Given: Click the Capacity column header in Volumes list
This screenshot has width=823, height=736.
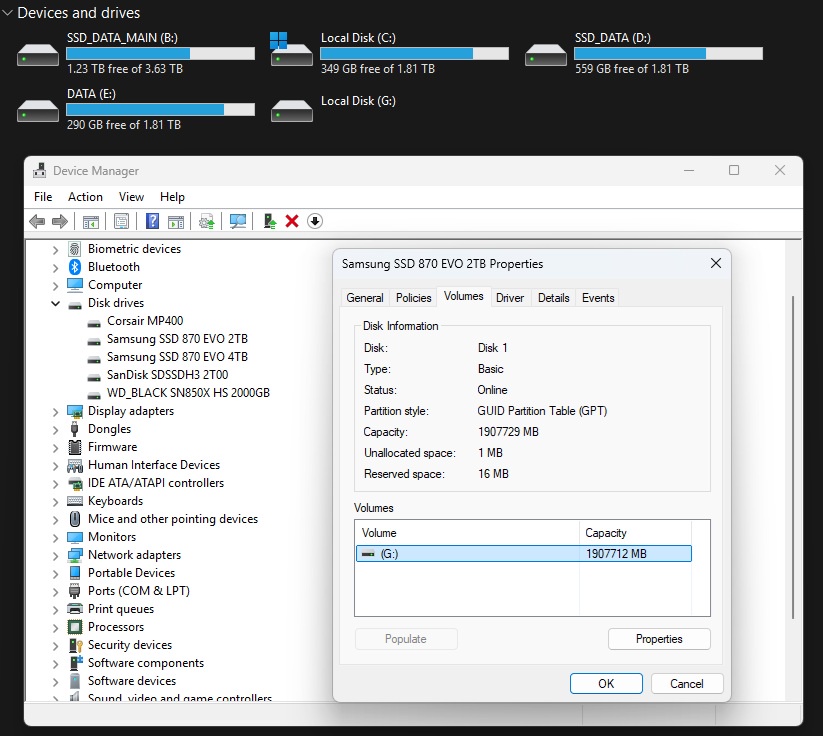Looking at the screenshot, I should (x=635, y=533).
